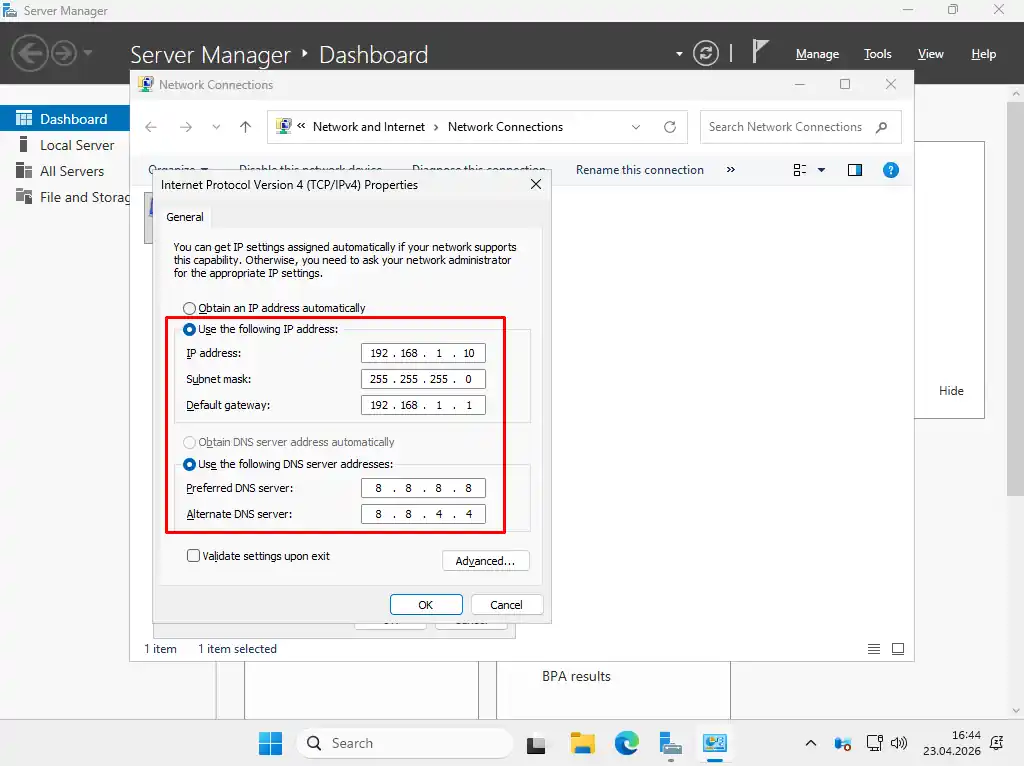The image size is (1024, 766).
Task: Click the Server Manager back arrow
Action: click(29, 53)
